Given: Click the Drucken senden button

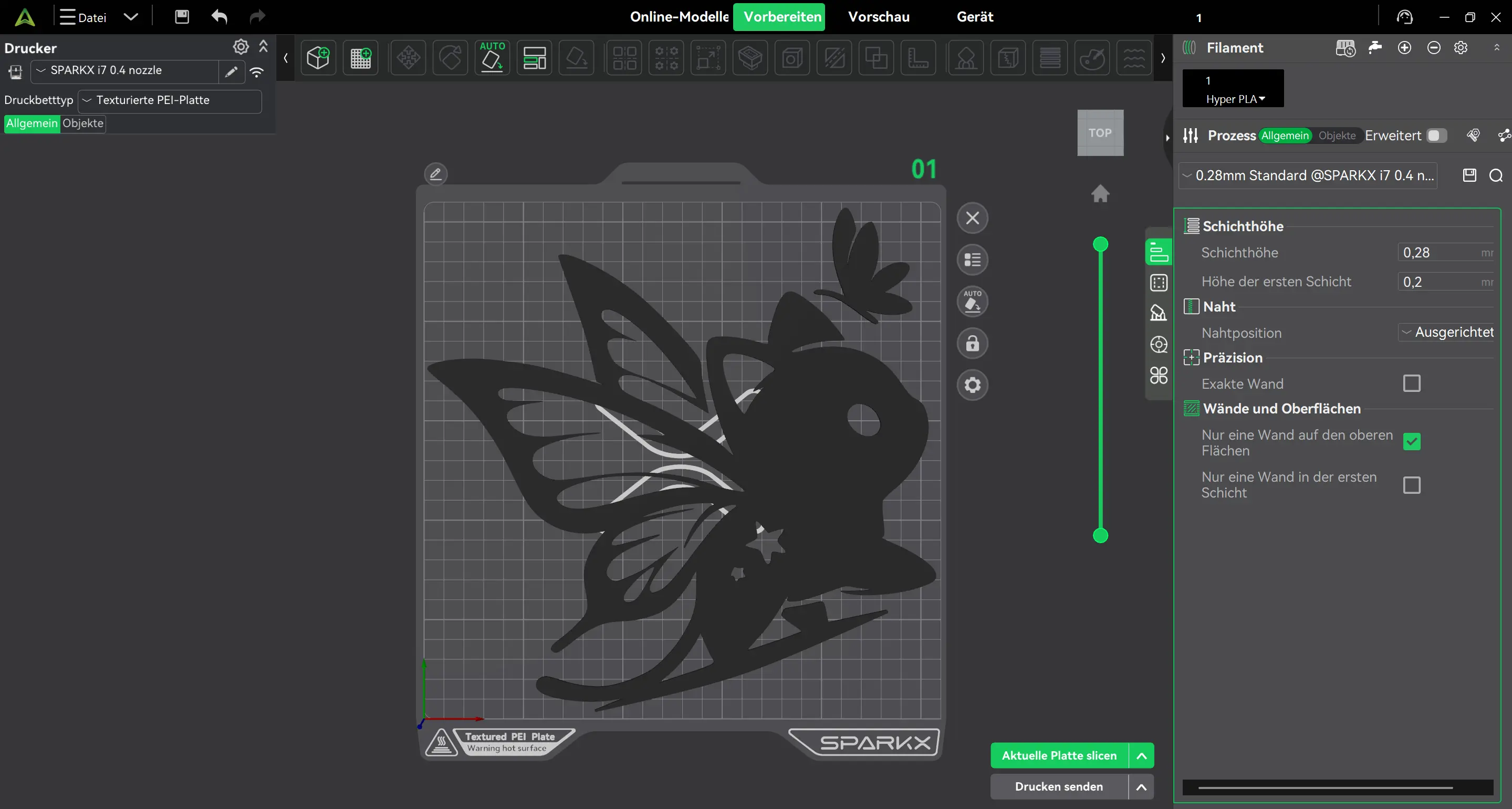Looking at the screenshot, I should (x=1059, y=787).
